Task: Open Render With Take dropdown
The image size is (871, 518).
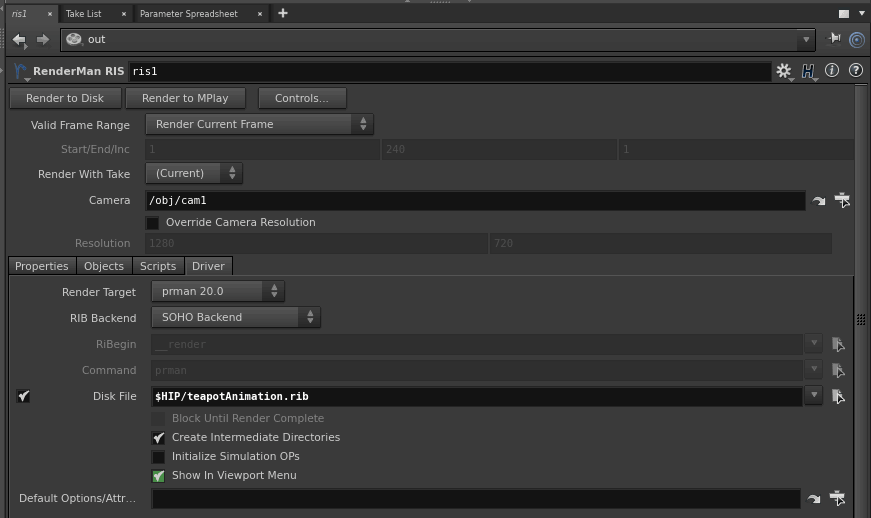Action: [x=194, y=173]
